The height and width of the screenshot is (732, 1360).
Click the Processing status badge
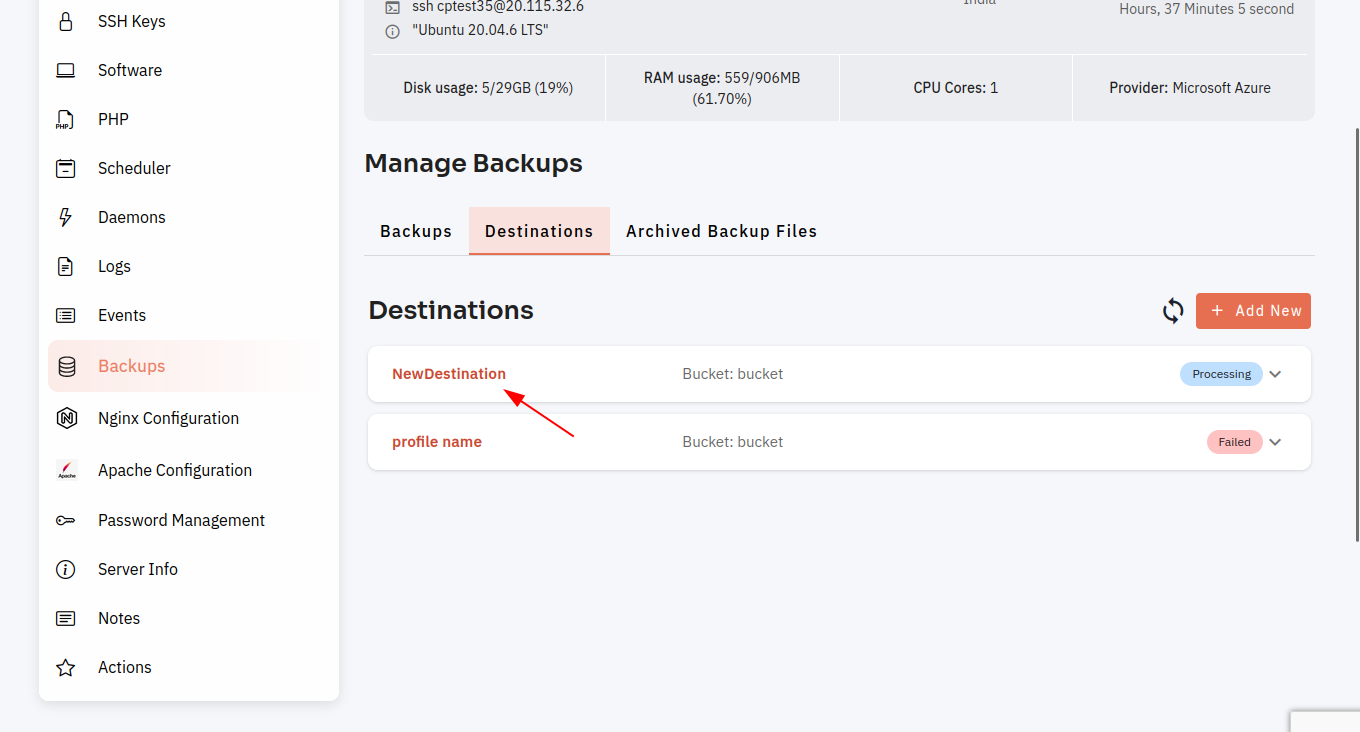[x=1221, y=374]
